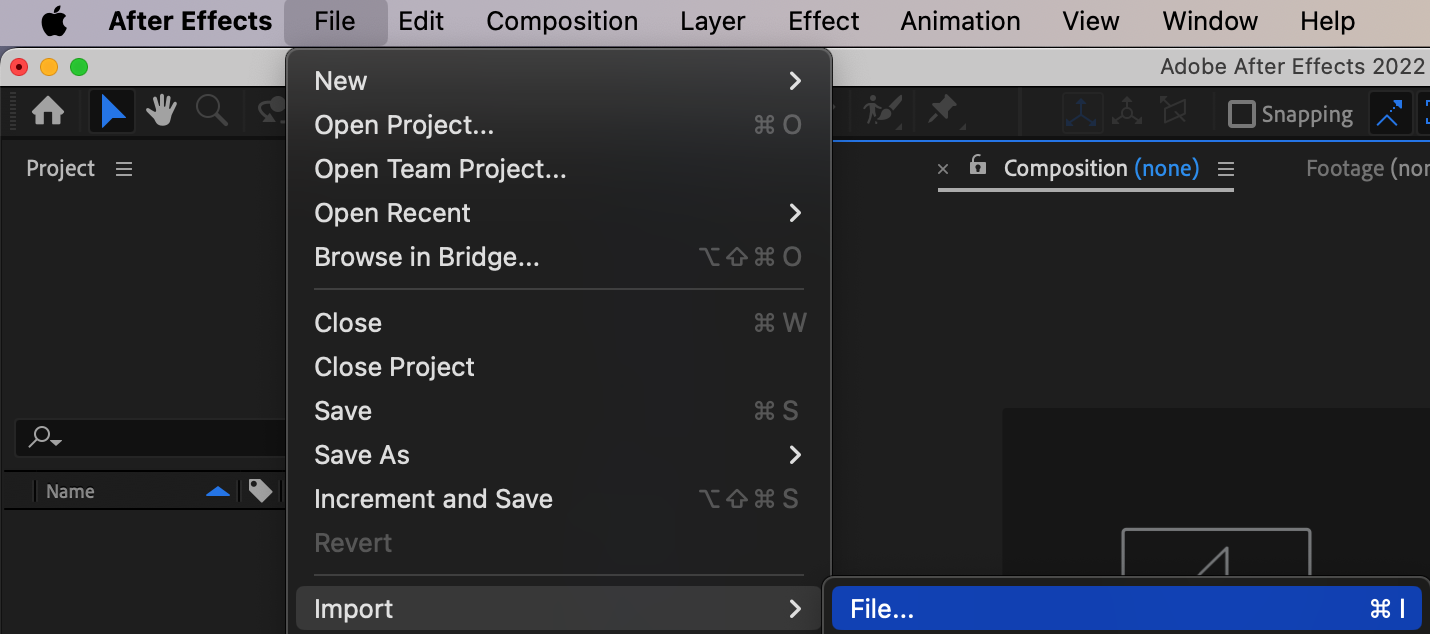The image size is (1430, 634).
Task: Open the Composition menu in menu bar
Action: coord(562,21)
